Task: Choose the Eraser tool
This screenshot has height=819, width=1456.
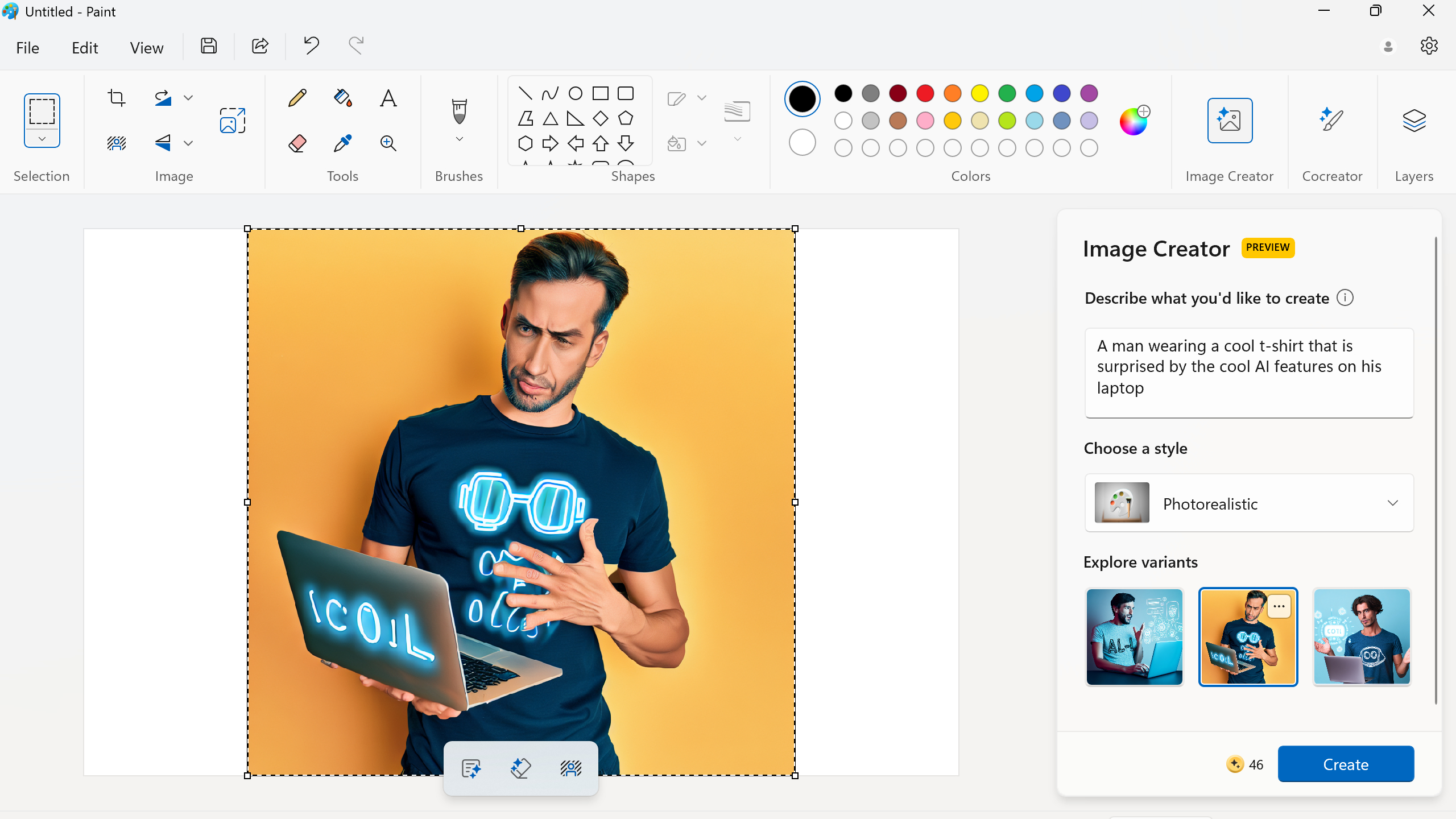Action: point(297,143)
